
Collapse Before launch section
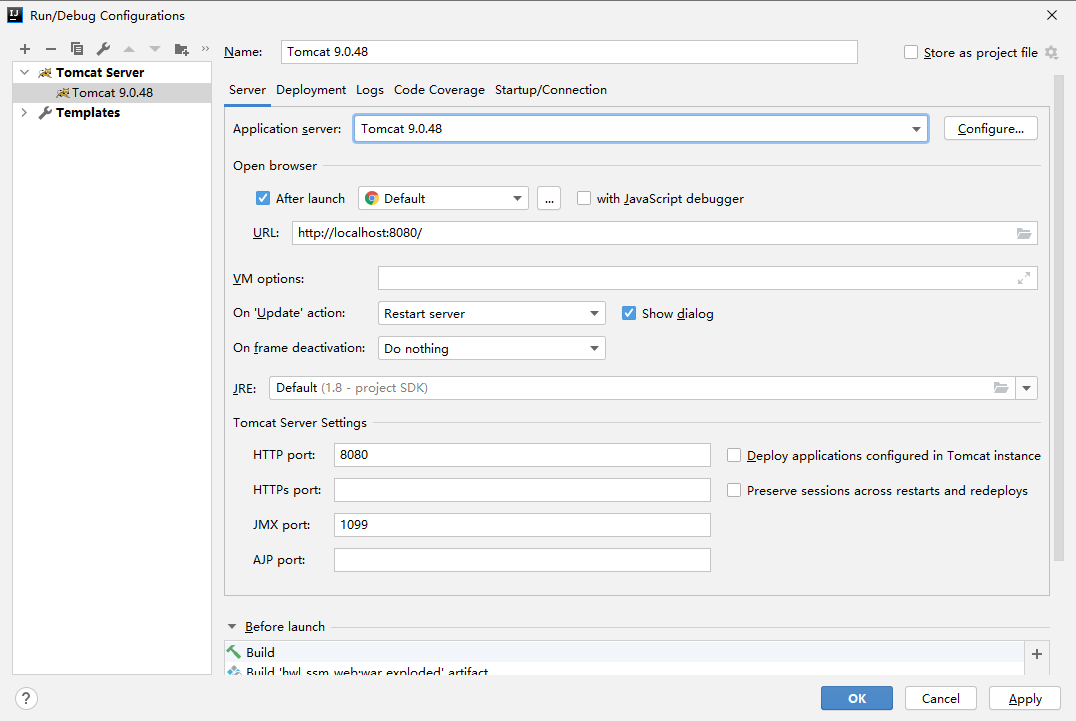[x=232, y=626]
